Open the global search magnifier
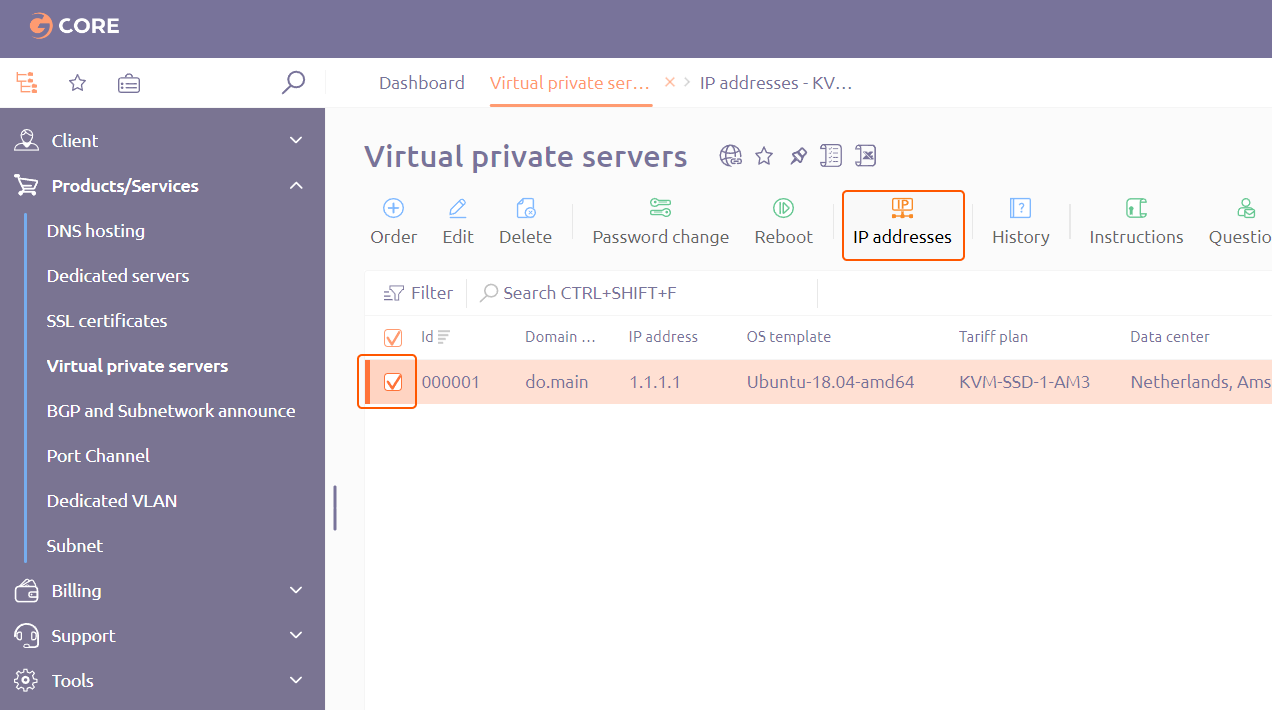This screenshot has height=710, width=1272. pos(293,83)
